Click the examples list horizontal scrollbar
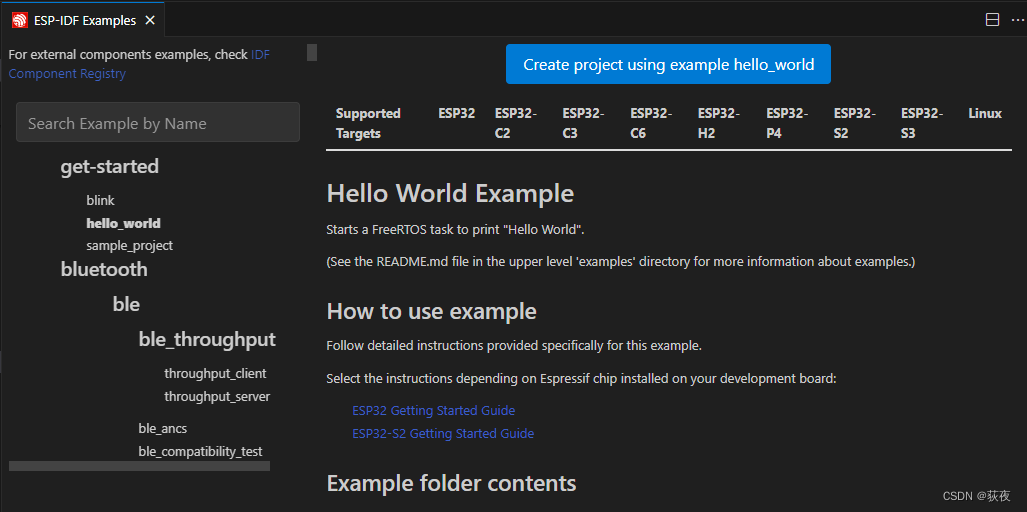Image resolution: width=1027 pixels, height=512 pixels. point(139,466)
